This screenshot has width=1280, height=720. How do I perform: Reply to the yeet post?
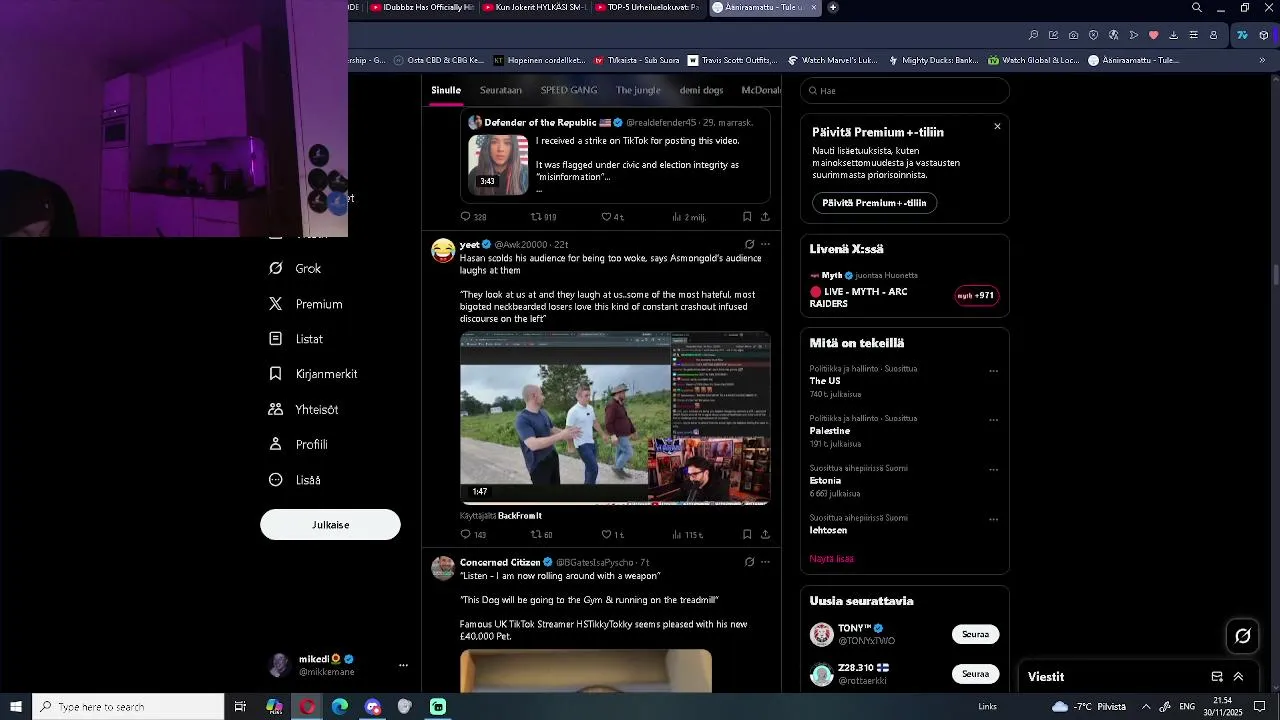473,535
